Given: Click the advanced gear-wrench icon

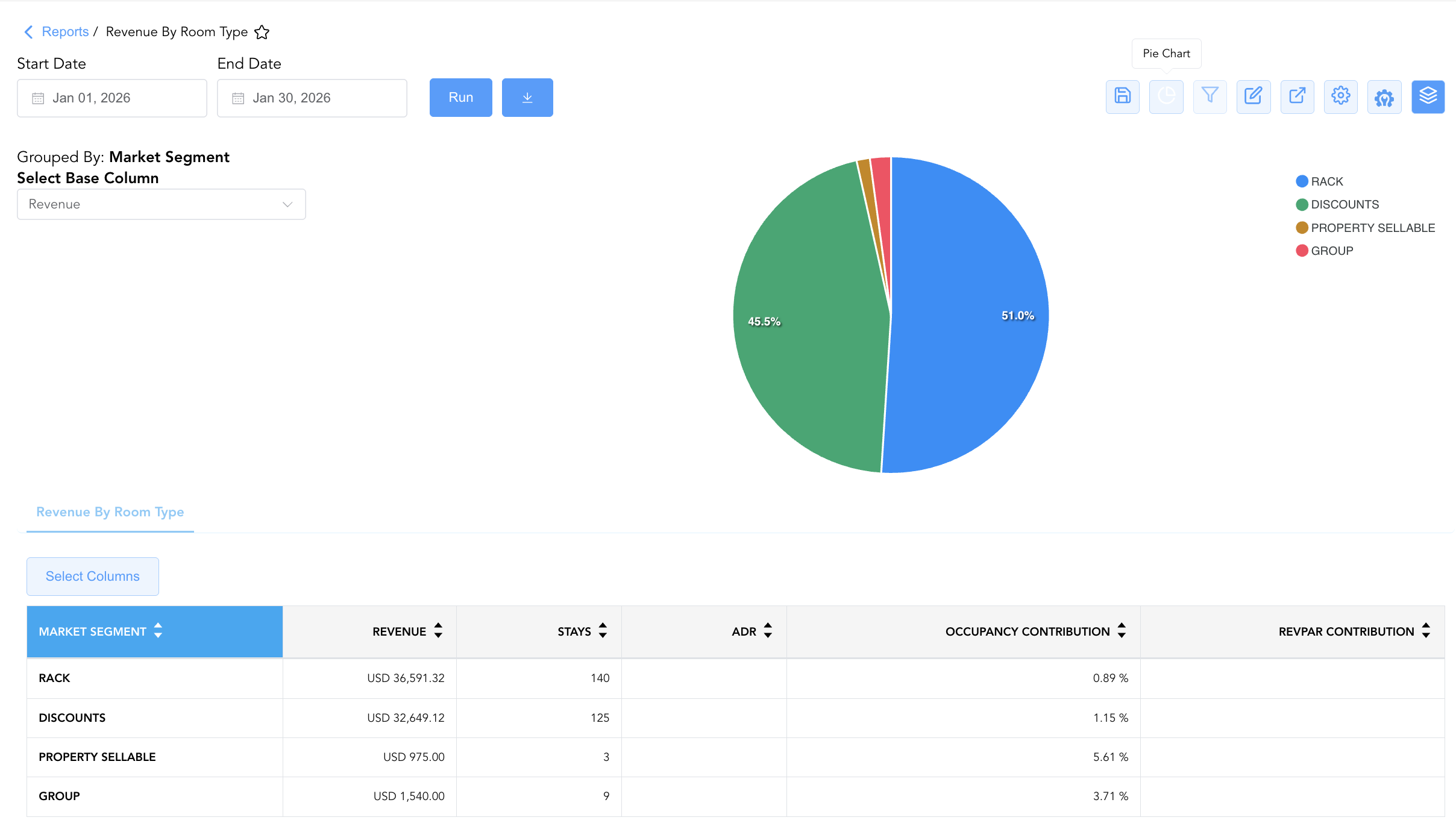Looking at the screenshot, I should point(1384,96).
